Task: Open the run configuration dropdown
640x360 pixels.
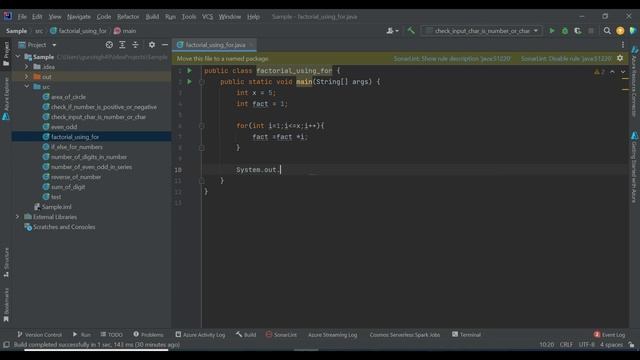Action: point(482,31)
